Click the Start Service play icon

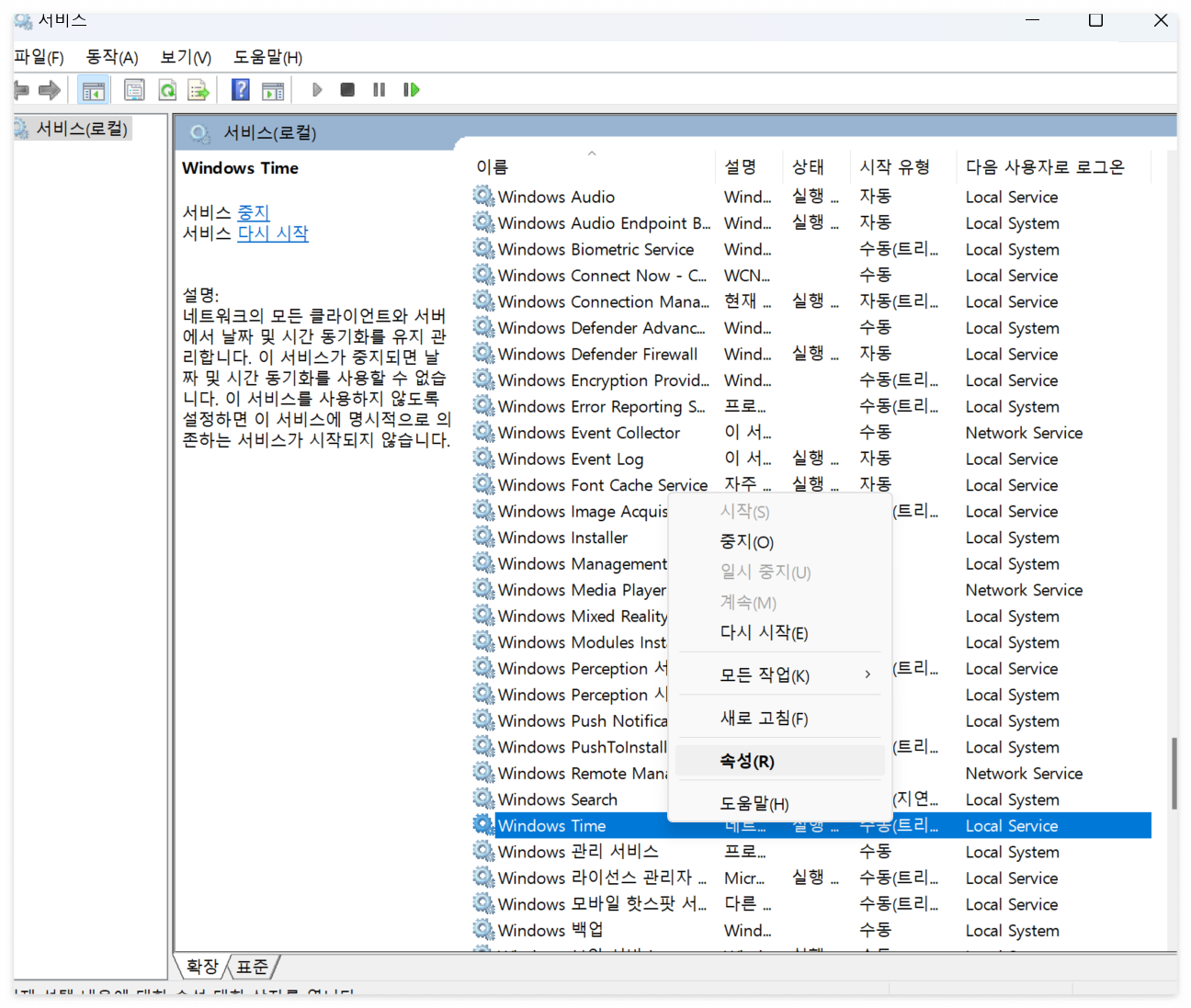[x=317, y=90]
